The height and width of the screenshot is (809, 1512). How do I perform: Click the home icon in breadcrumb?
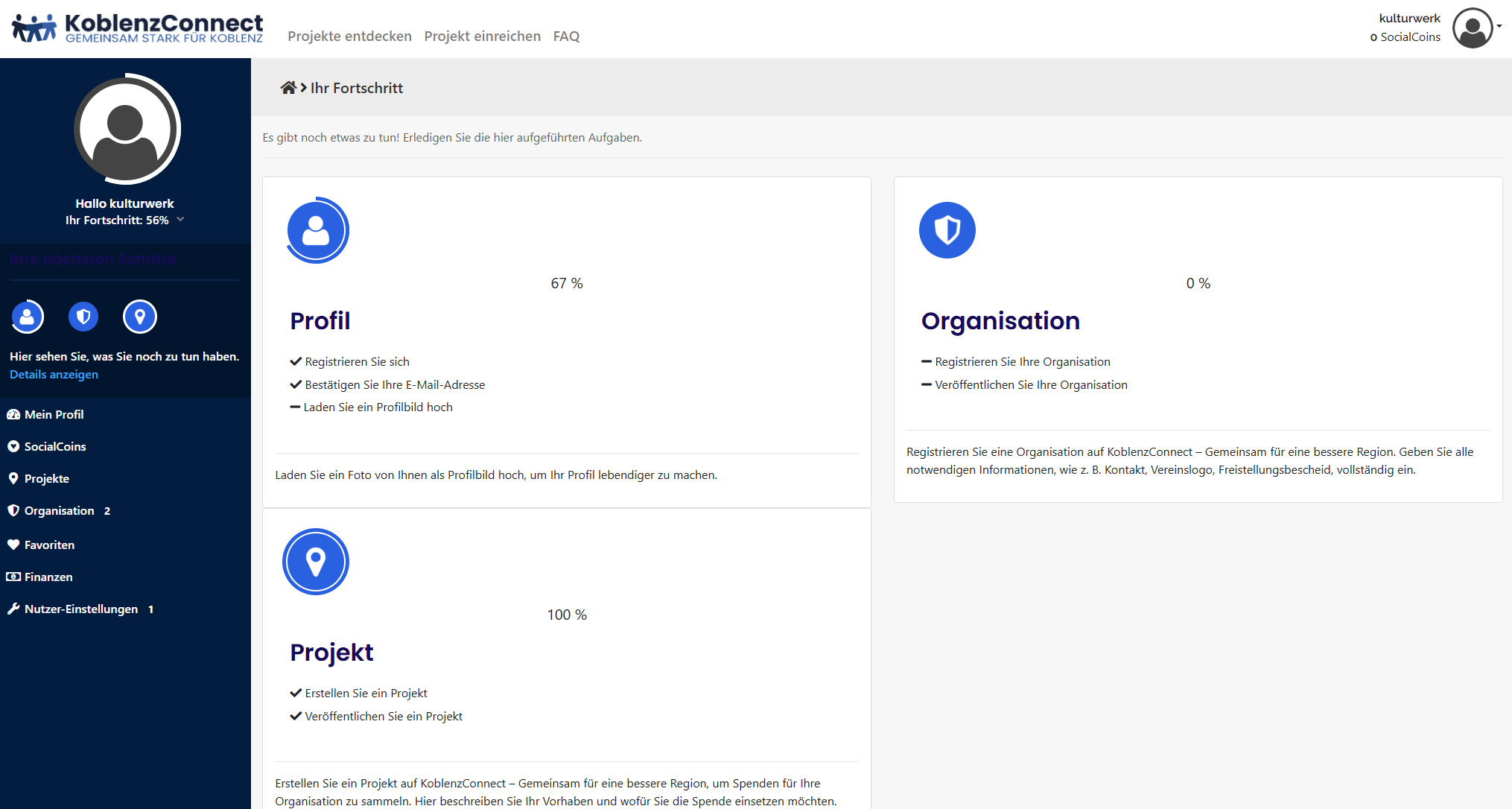pyautogui.click(x=288, y=88)
